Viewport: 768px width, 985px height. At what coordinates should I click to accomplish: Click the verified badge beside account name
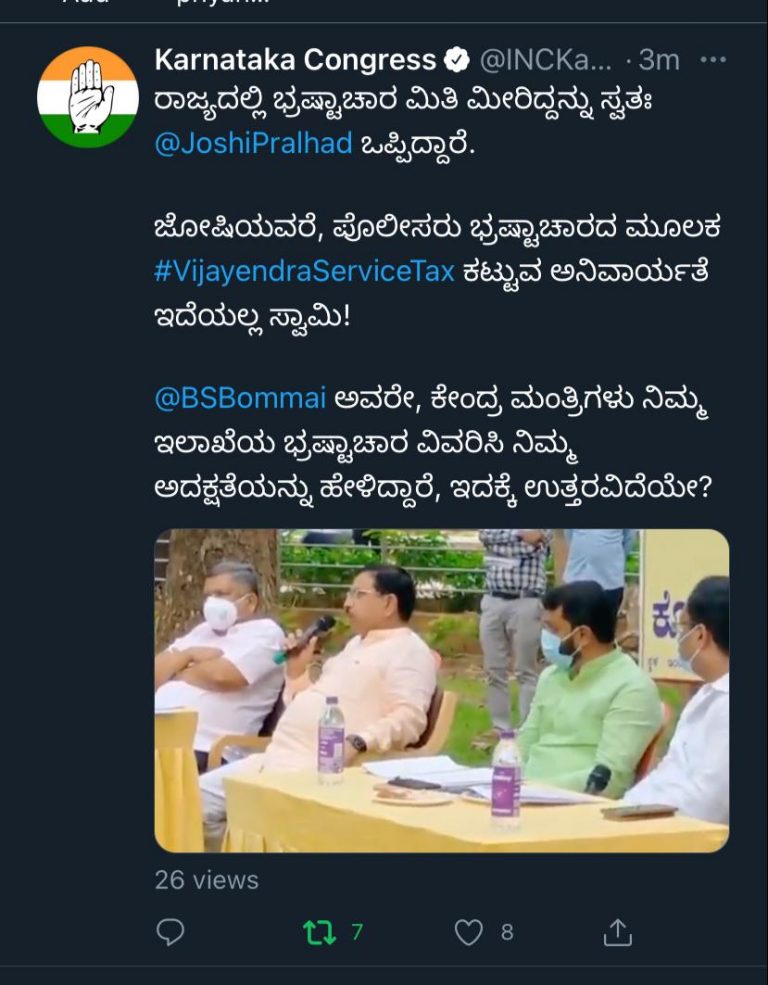[x=457, y=60]
